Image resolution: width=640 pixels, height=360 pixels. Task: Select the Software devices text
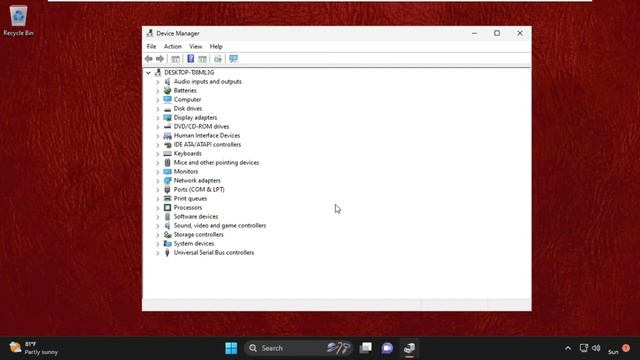click(x=196, y=217)
